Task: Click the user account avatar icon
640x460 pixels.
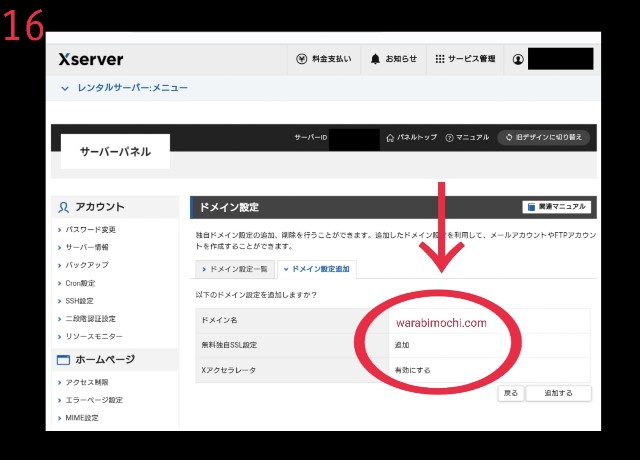Action: click(518, 59)
